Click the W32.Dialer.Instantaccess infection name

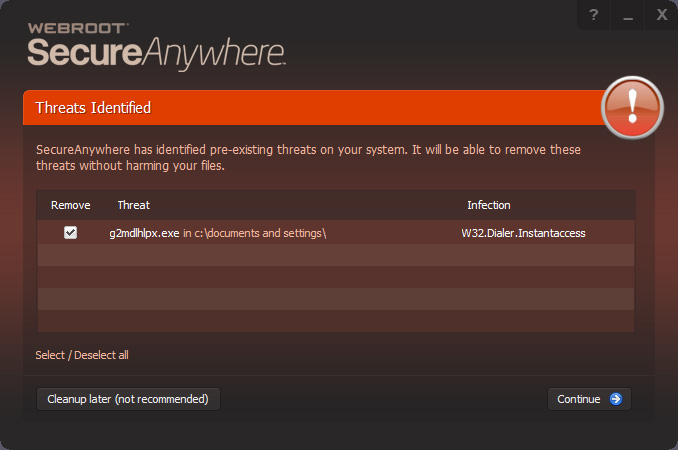click(523, 233)
